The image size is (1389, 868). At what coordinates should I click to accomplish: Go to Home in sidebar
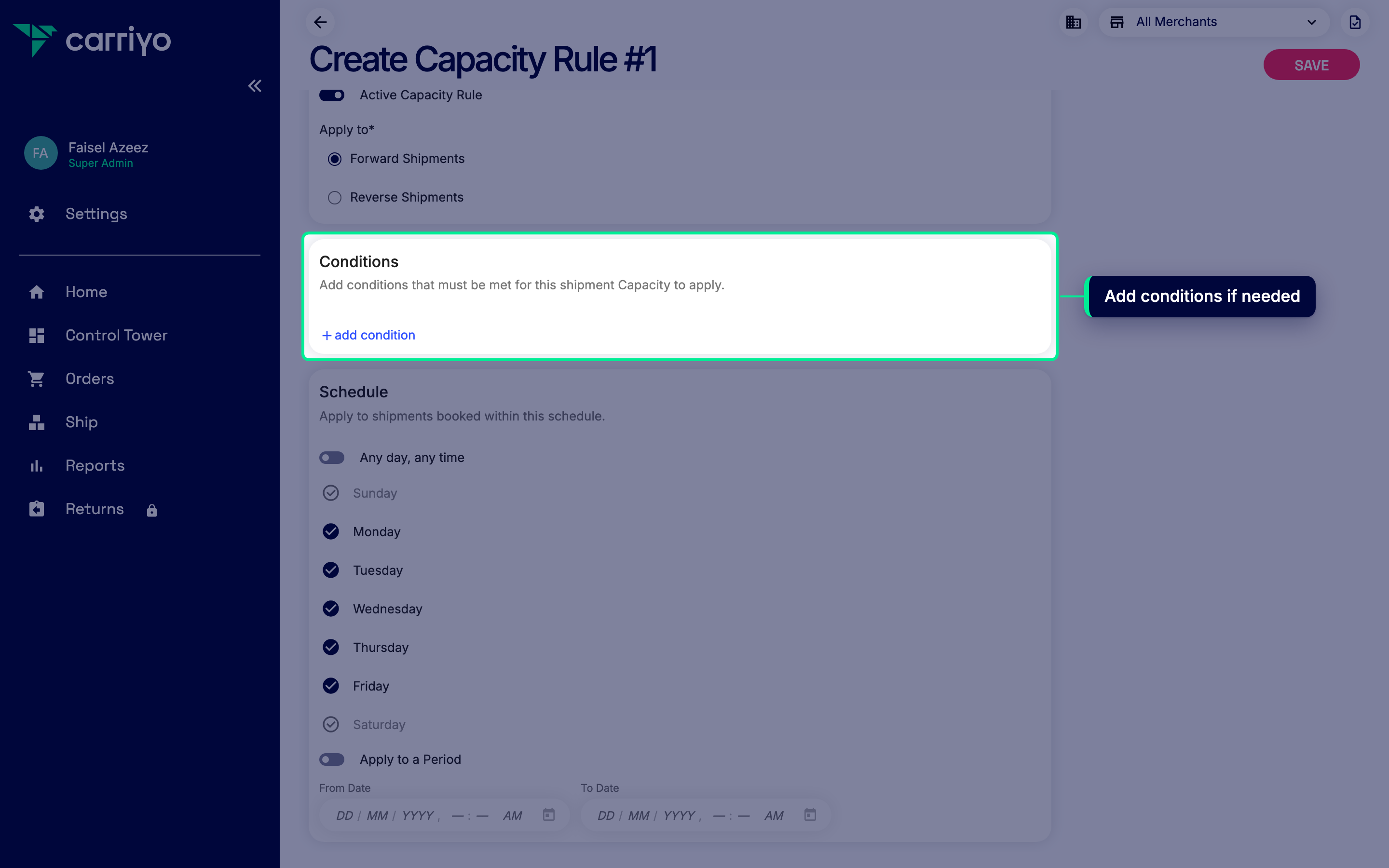[86, 292]
